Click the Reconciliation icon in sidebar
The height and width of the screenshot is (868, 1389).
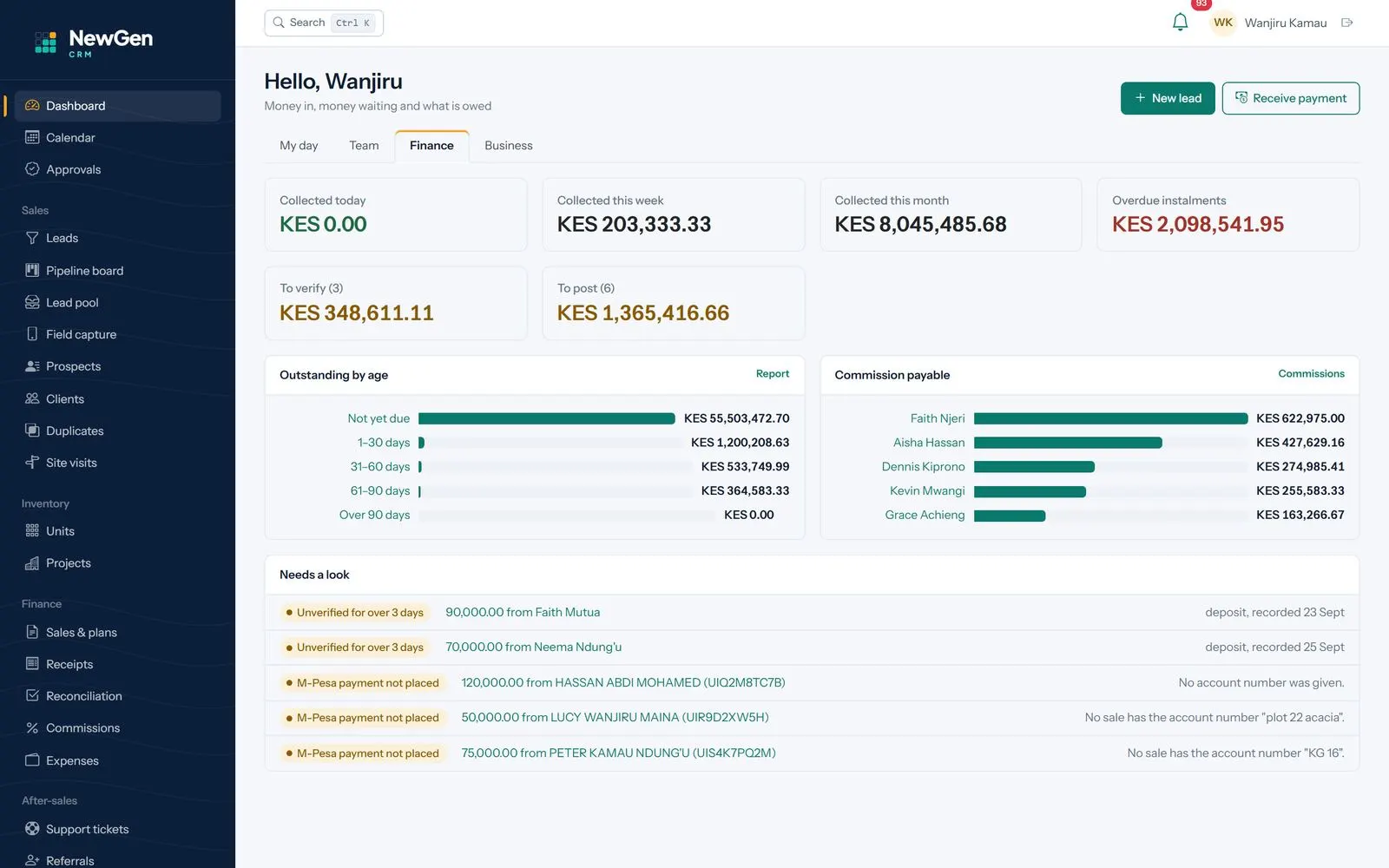[32, 696]
